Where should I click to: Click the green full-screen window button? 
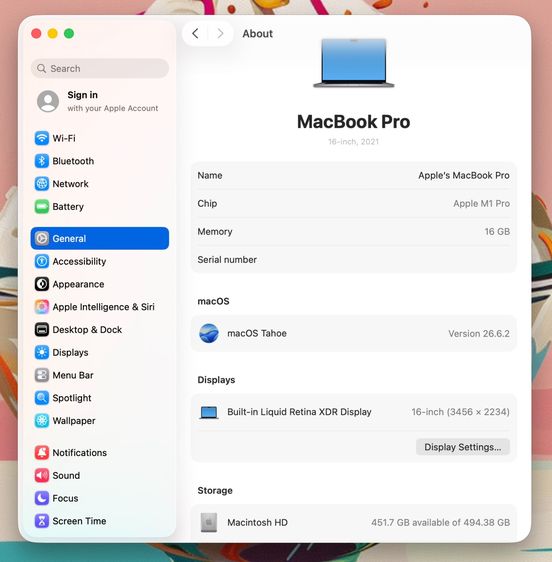tap(69, 34)
